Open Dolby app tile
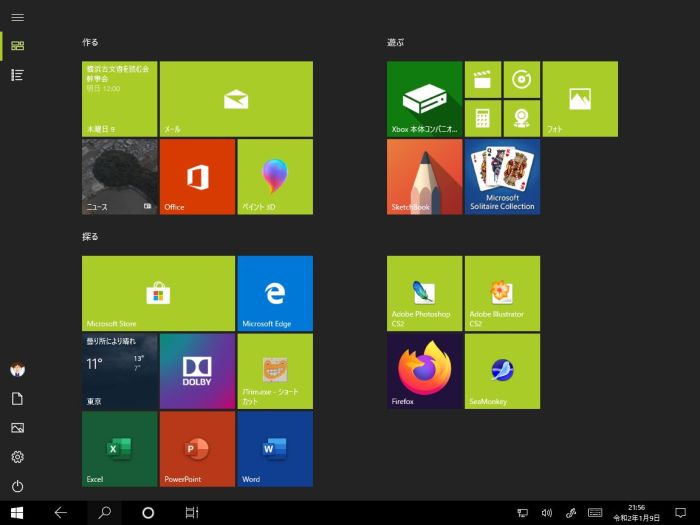700x525 pixels. coord(196,371)
